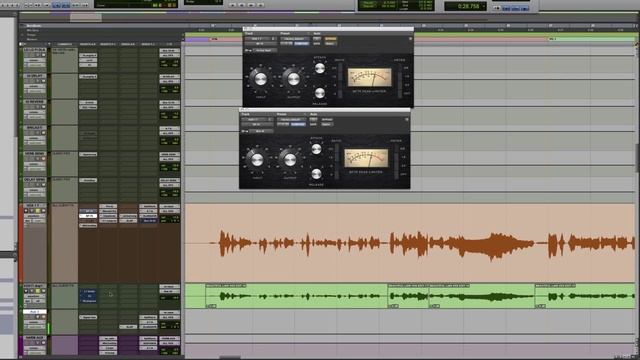The width and height of the screenshot is (640, 360).
Task: Select ratio 4 in bottom BF76
Action: (331, 174)
